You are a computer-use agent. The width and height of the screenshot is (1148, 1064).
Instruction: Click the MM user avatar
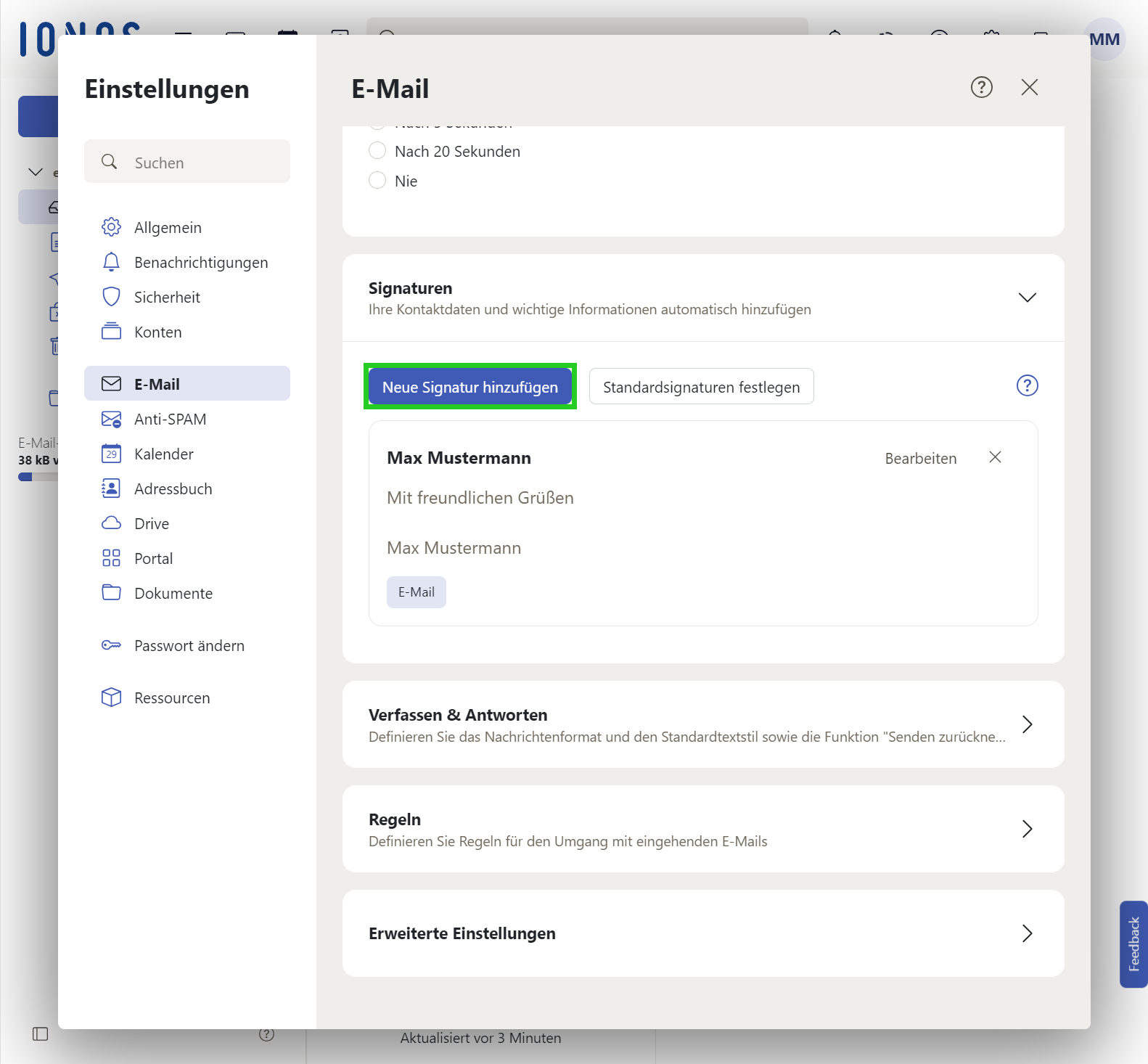pyautogui.click(x=1104, y=39)
